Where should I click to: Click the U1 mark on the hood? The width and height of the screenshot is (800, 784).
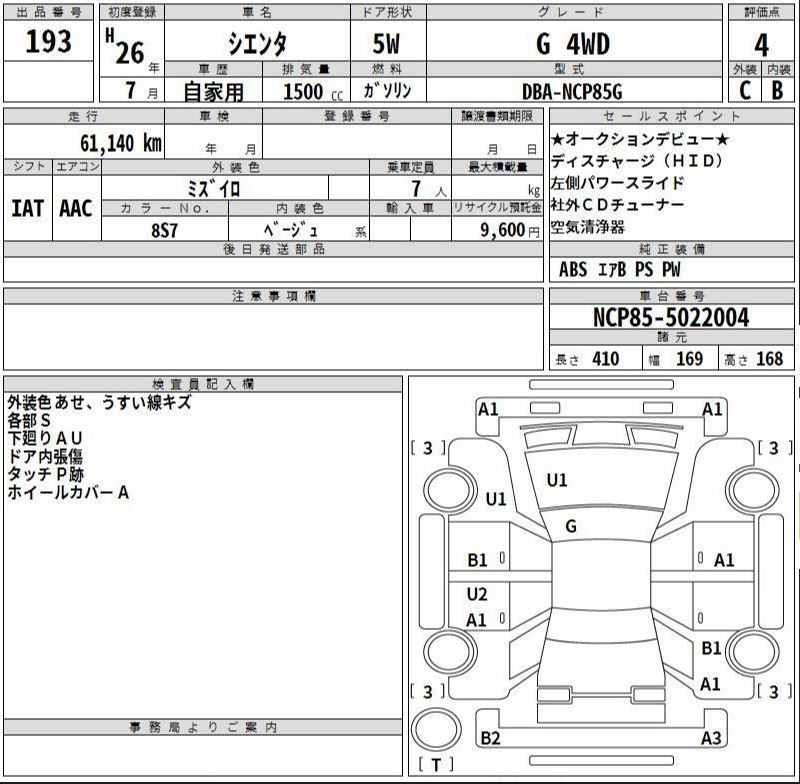click(557, 480)
